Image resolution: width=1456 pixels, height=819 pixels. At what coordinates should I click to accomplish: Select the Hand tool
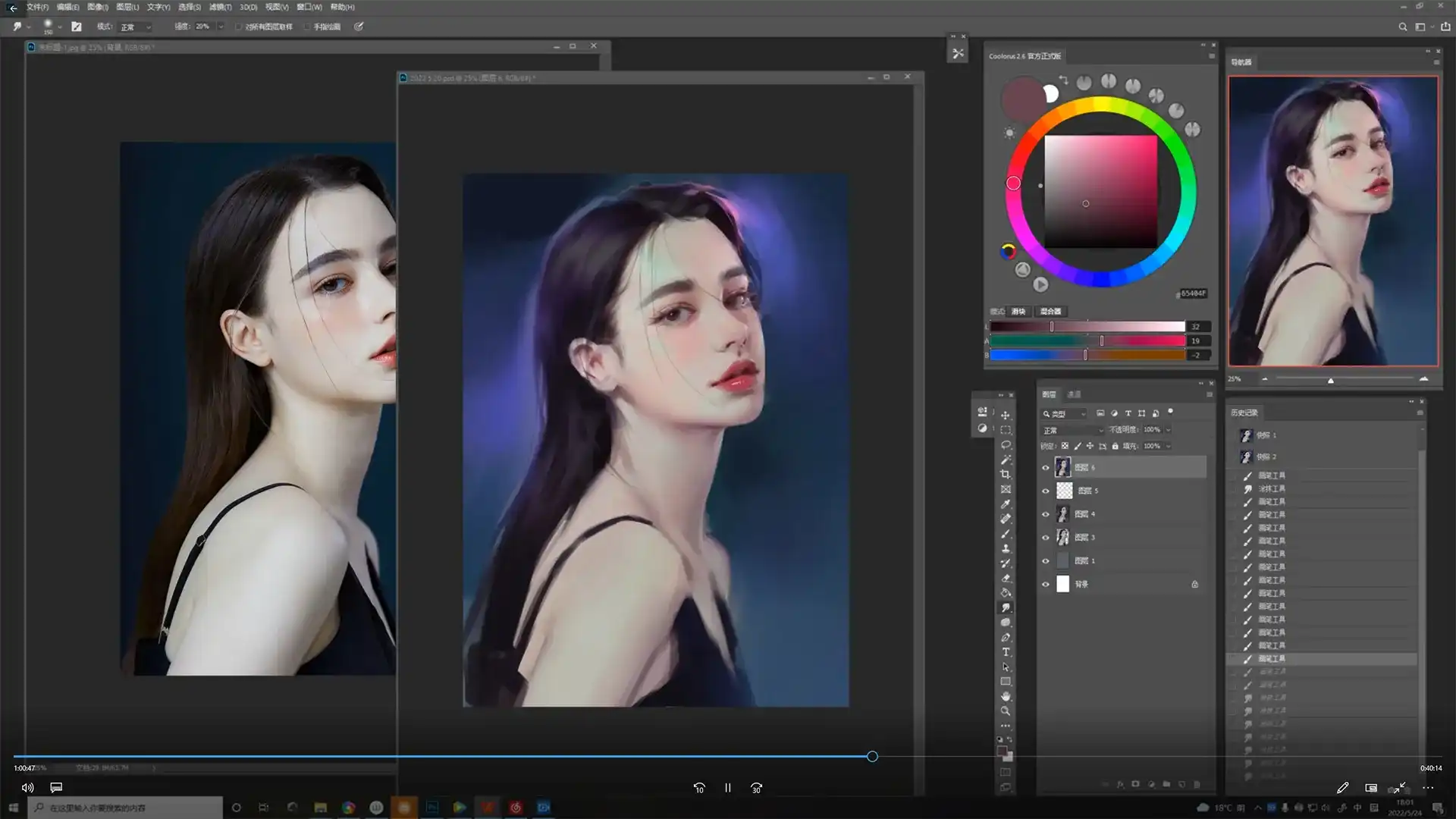pos(1006,696)
